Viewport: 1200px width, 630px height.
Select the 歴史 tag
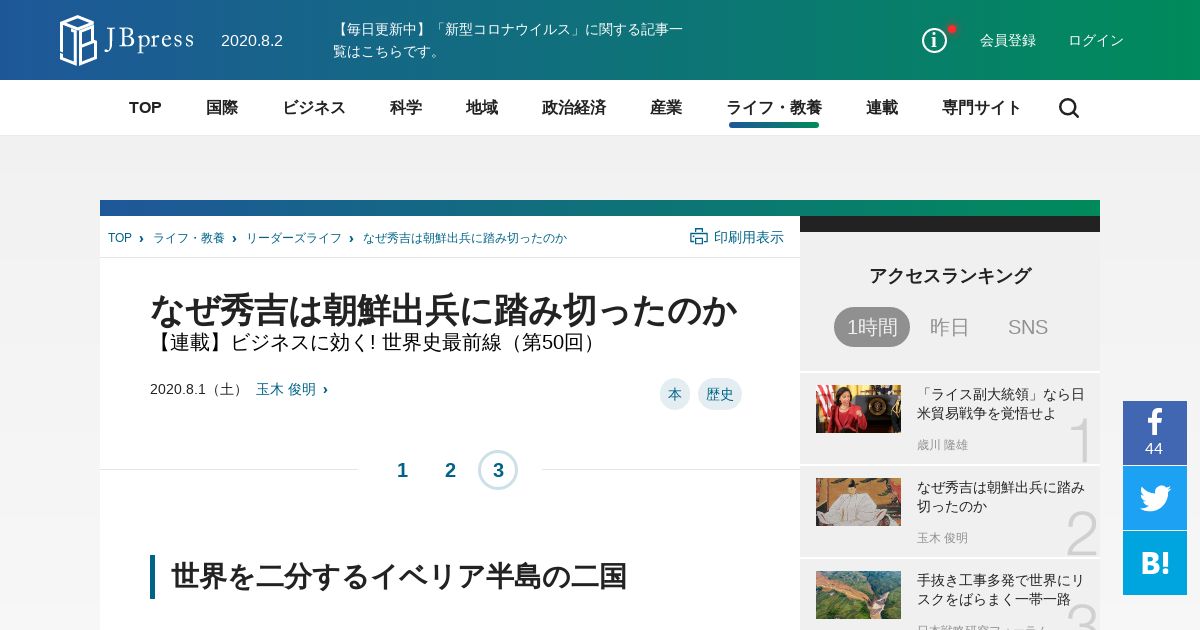pos(720,394)
